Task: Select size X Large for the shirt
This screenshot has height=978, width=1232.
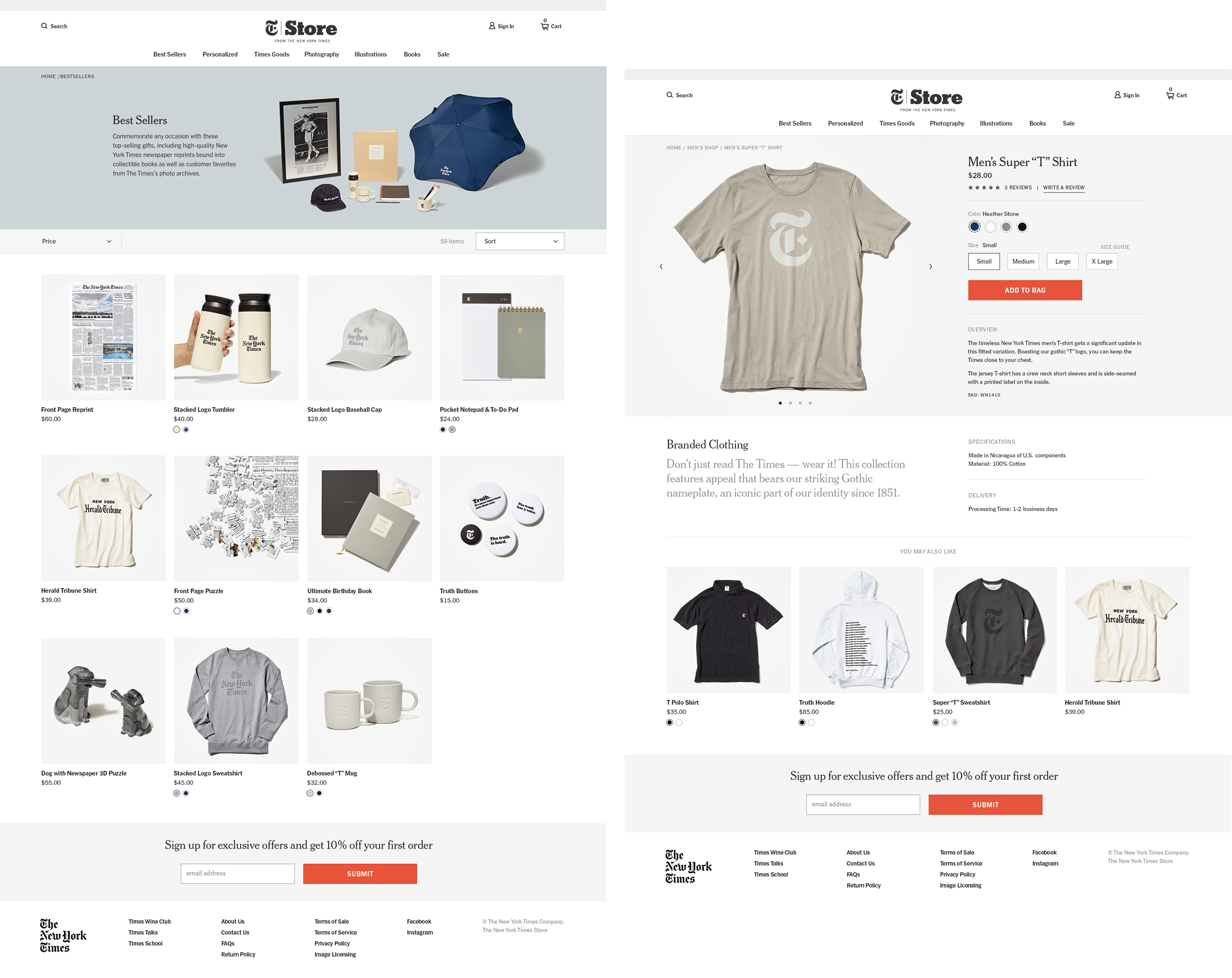Action: coord(1102,261)
